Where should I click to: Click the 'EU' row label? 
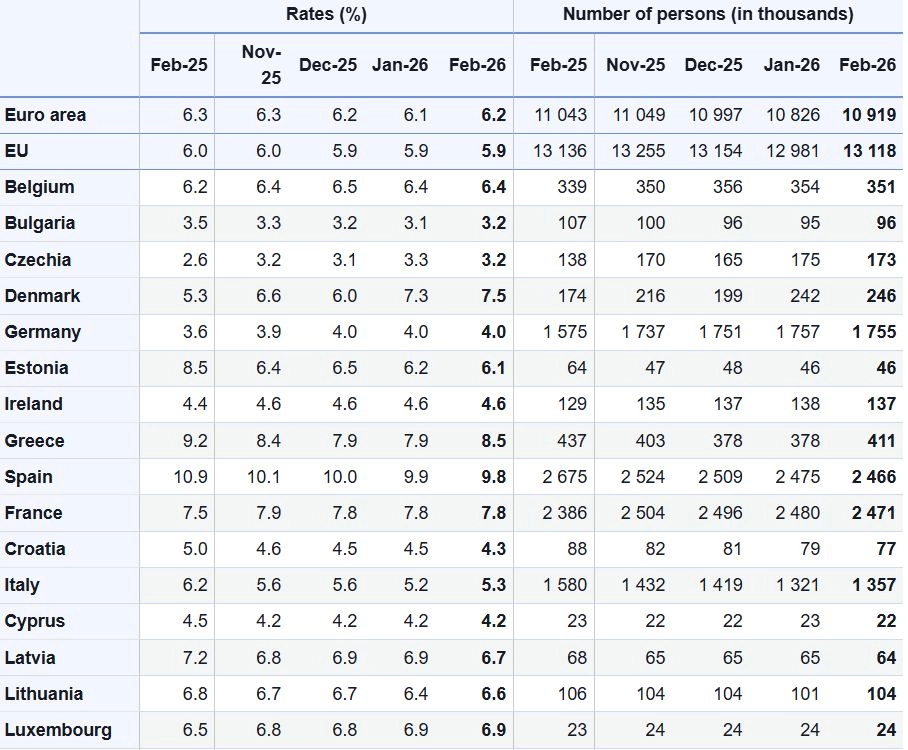tap(17, 151)
